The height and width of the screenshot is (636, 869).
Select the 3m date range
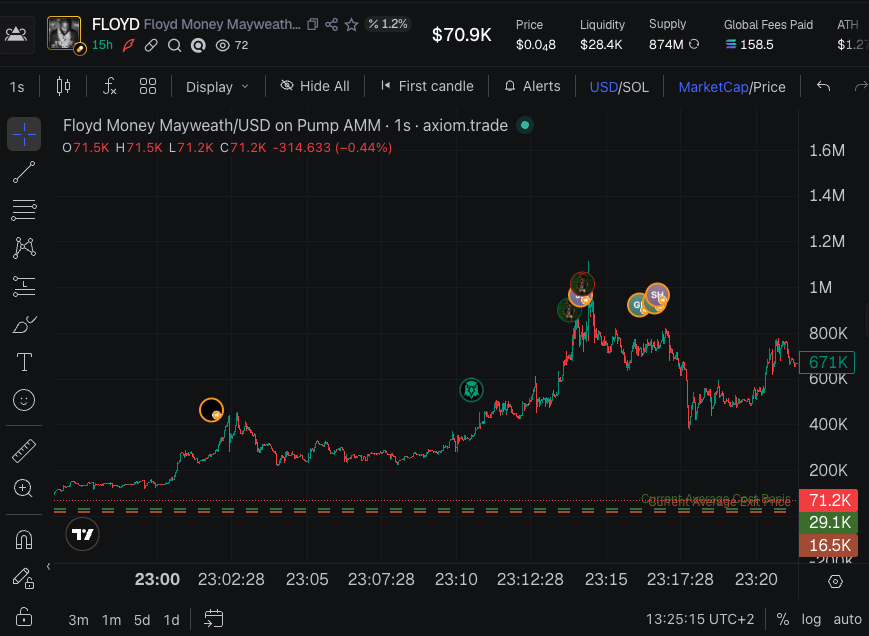(x=78, y=620)
